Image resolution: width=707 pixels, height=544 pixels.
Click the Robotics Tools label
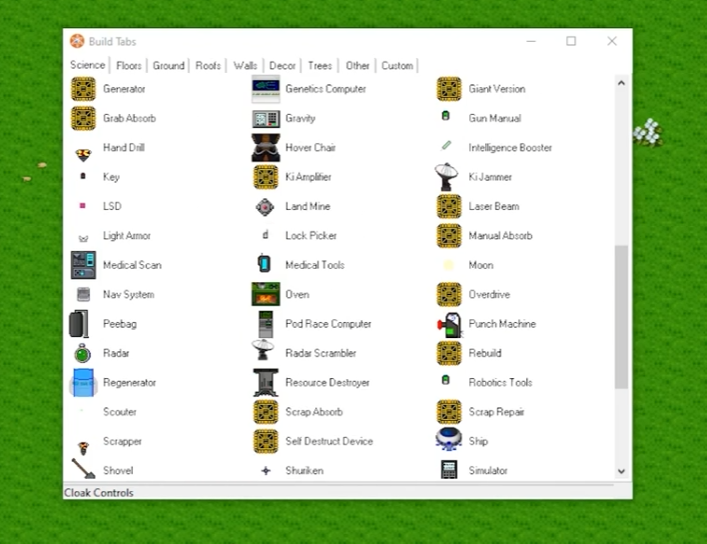coord(500,383)
